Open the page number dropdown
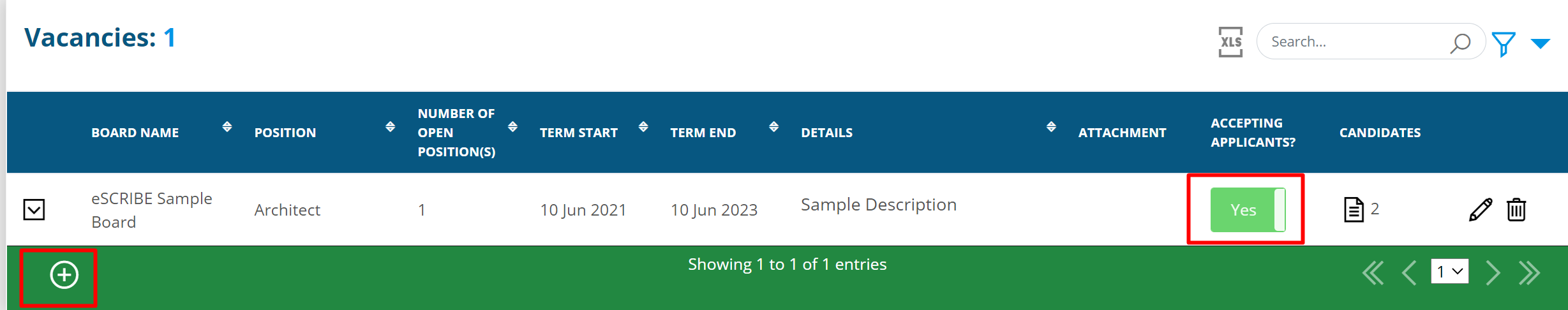1568x310 pixels. point(1449,272)
